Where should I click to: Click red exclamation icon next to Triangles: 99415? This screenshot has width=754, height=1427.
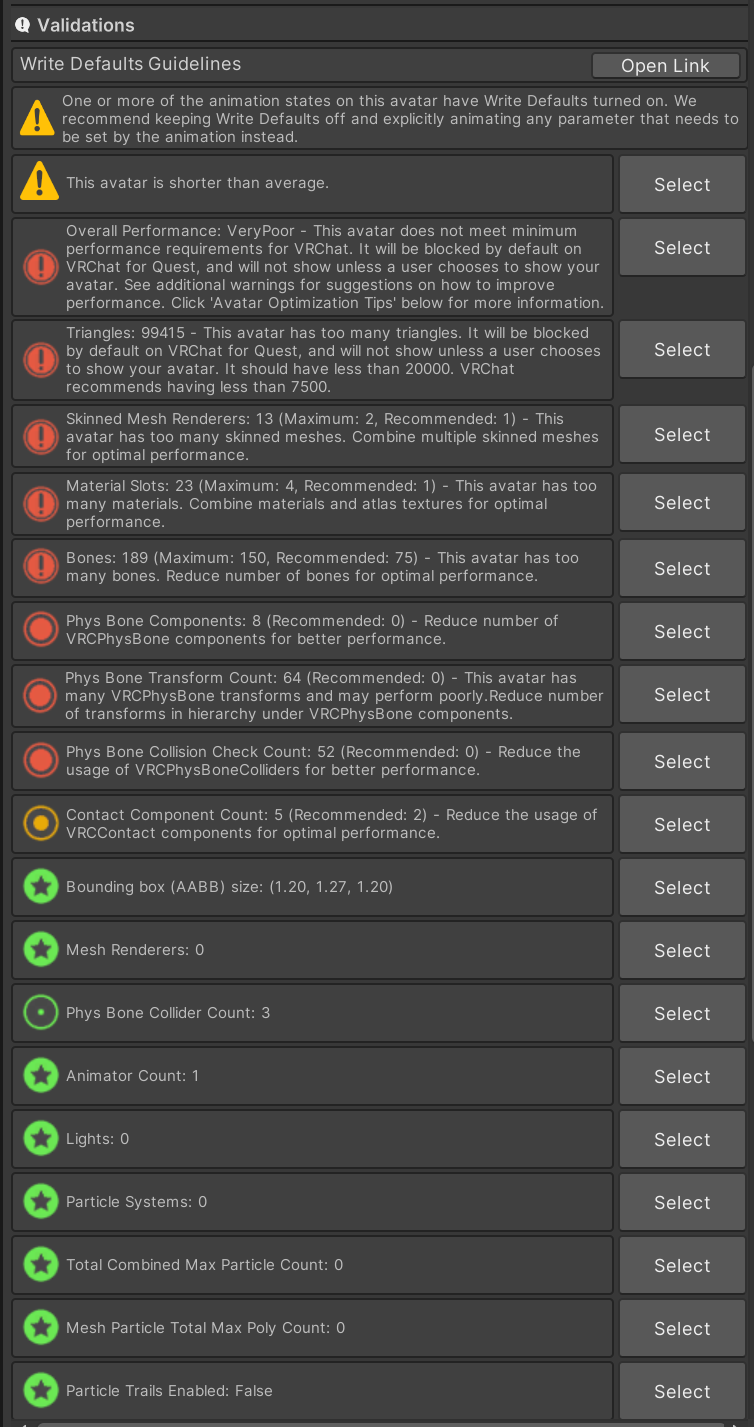(40, 359)
